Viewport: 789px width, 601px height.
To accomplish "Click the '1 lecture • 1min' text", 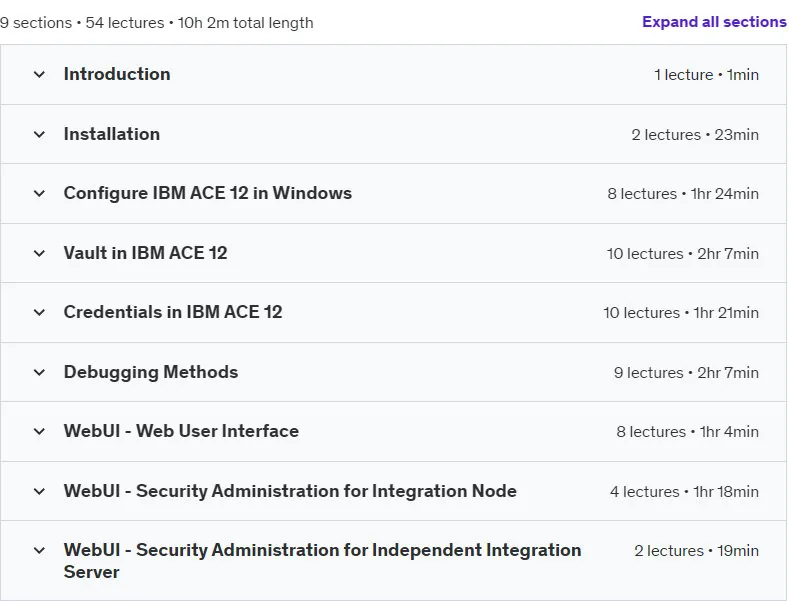I will tap(706, 74).
